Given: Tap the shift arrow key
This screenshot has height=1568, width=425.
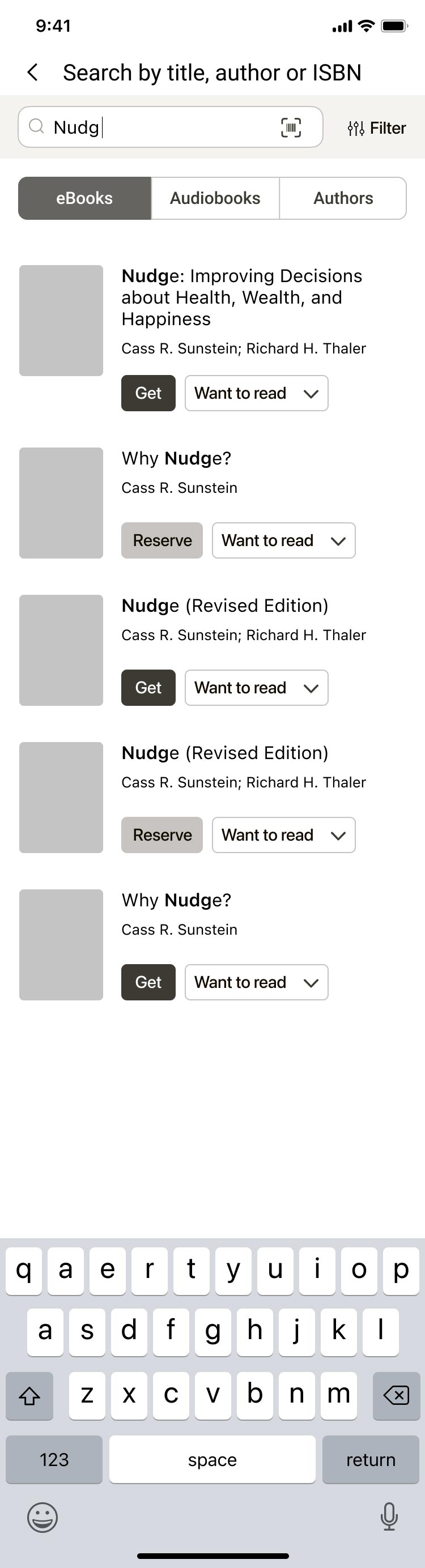Looking at the screenshot, I should [x=29, y=1395].
